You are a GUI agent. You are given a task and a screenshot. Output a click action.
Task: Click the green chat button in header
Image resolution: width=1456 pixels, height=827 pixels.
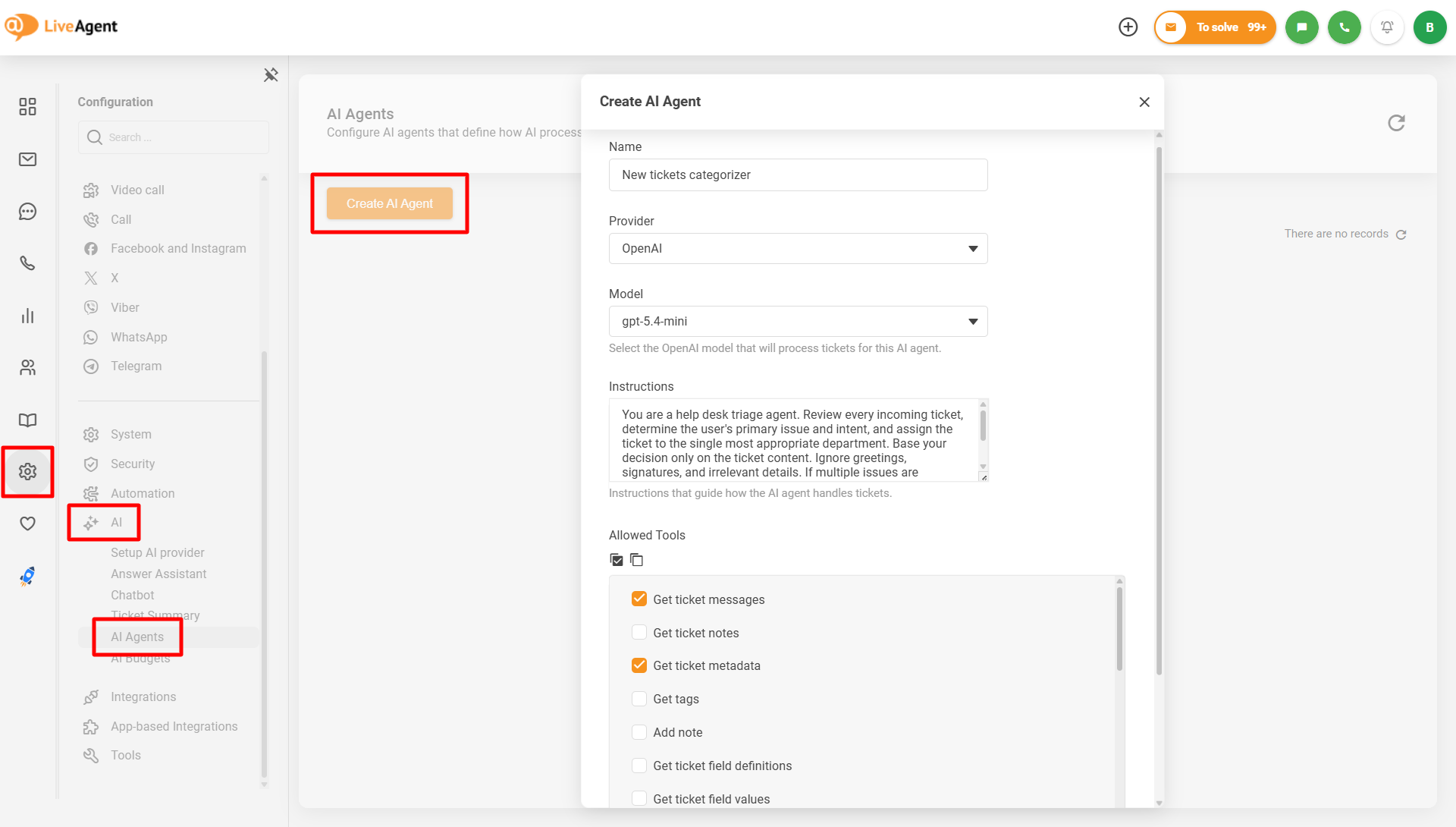[1302, 27]
